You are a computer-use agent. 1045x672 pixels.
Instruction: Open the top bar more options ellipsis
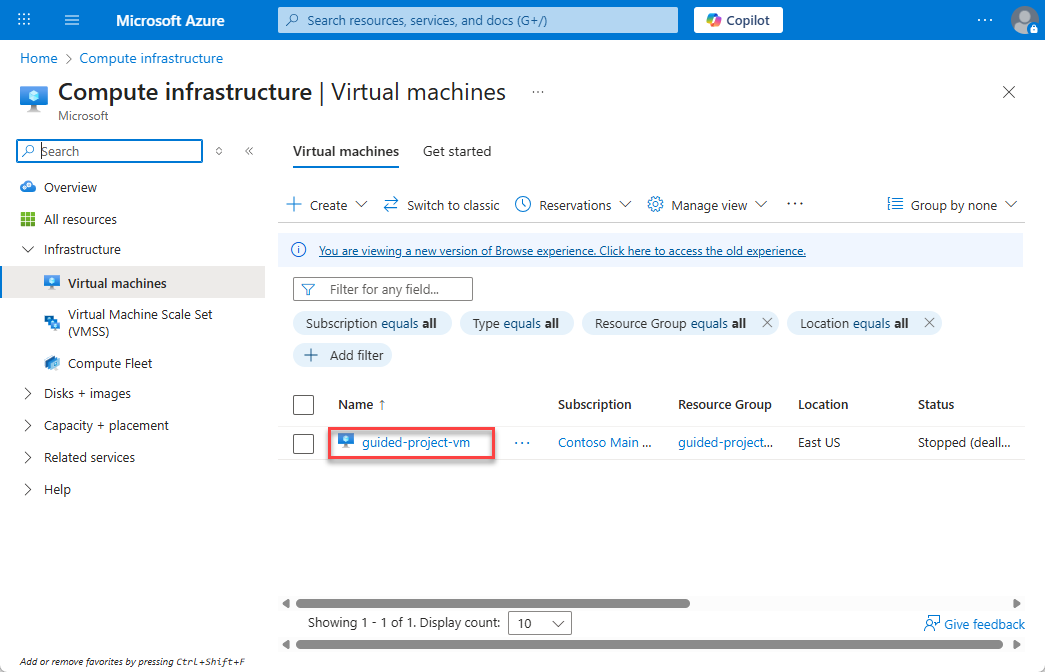pyautogui.click(x=984, y=20)
